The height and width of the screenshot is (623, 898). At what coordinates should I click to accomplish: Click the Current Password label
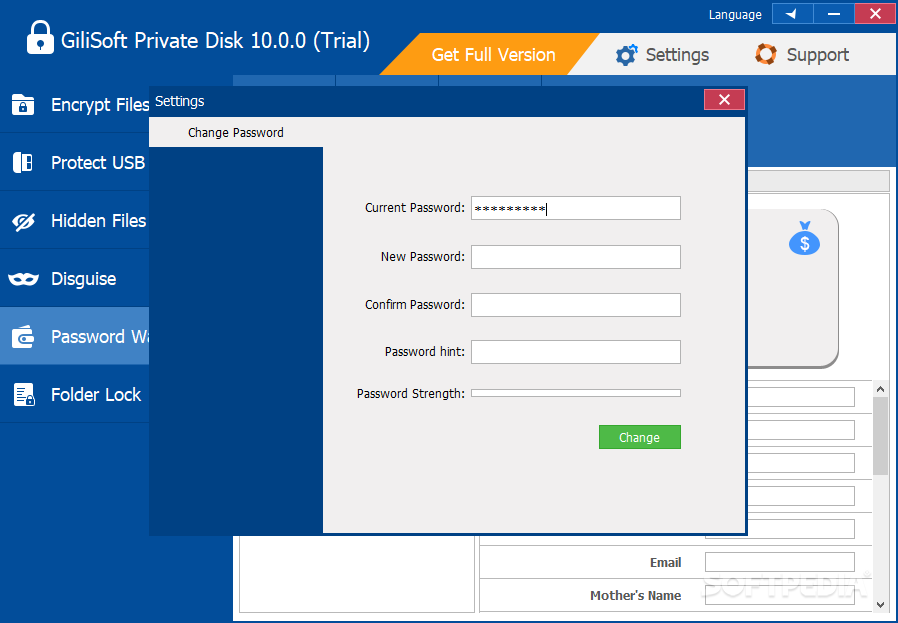pyautogui.click(x=415, y=208)
